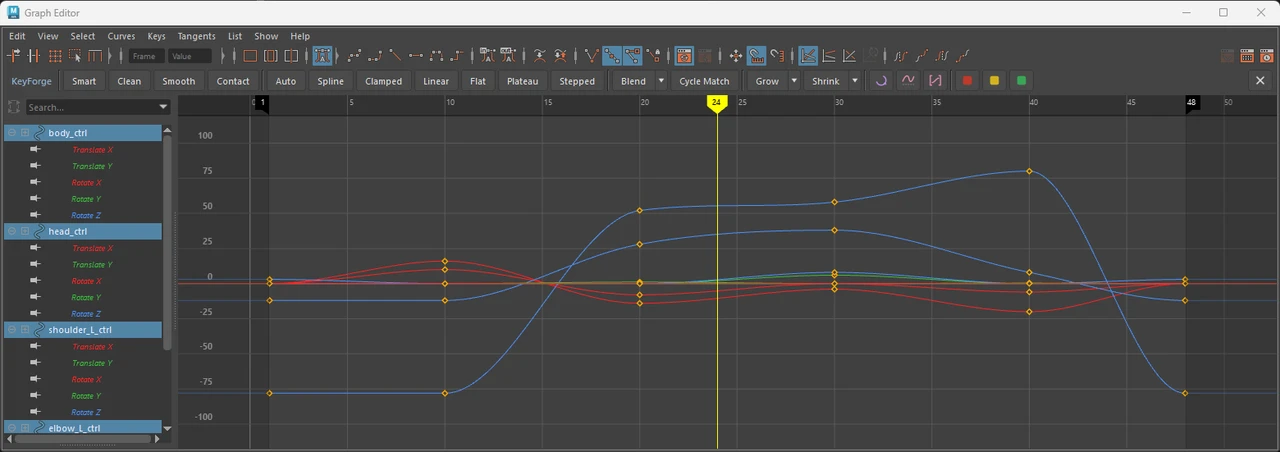Open the Blend dropdown arrow
The height and width of the screenshot is (452, 1280).
661,81
